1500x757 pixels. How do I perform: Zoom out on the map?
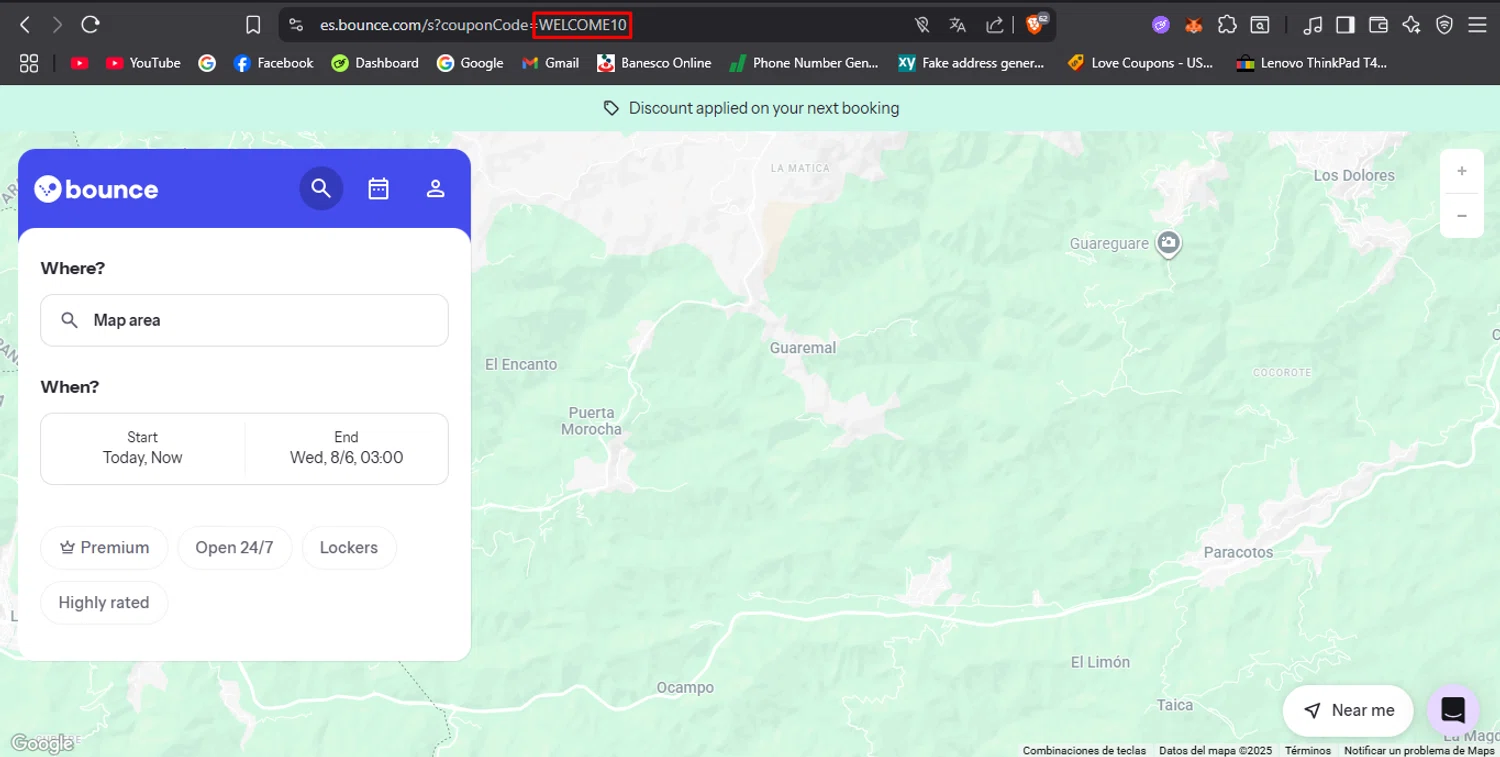1461,216
